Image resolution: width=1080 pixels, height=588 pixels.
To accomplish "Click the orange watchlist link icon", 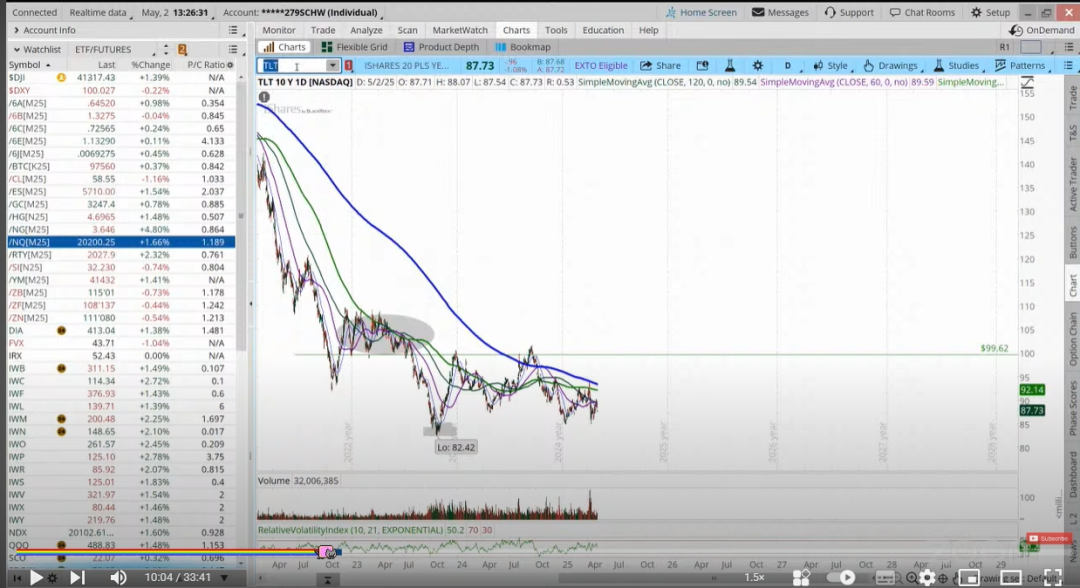I will point(183,50).
